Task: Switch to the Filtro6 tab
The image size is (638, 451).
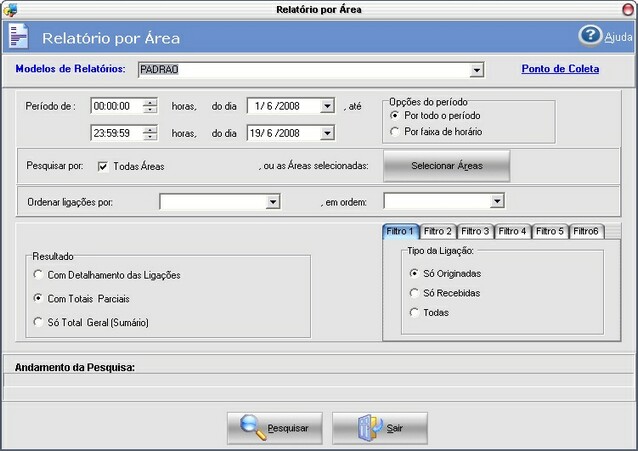Action: (586, 231)
